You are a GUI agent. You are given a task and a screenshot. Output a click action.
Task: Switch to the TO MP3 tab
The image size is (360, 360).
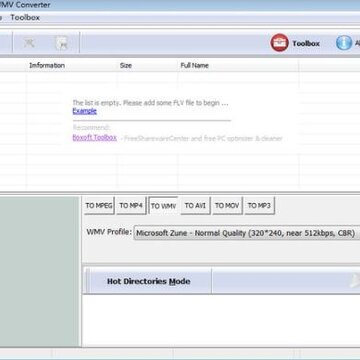coord(259,206)
